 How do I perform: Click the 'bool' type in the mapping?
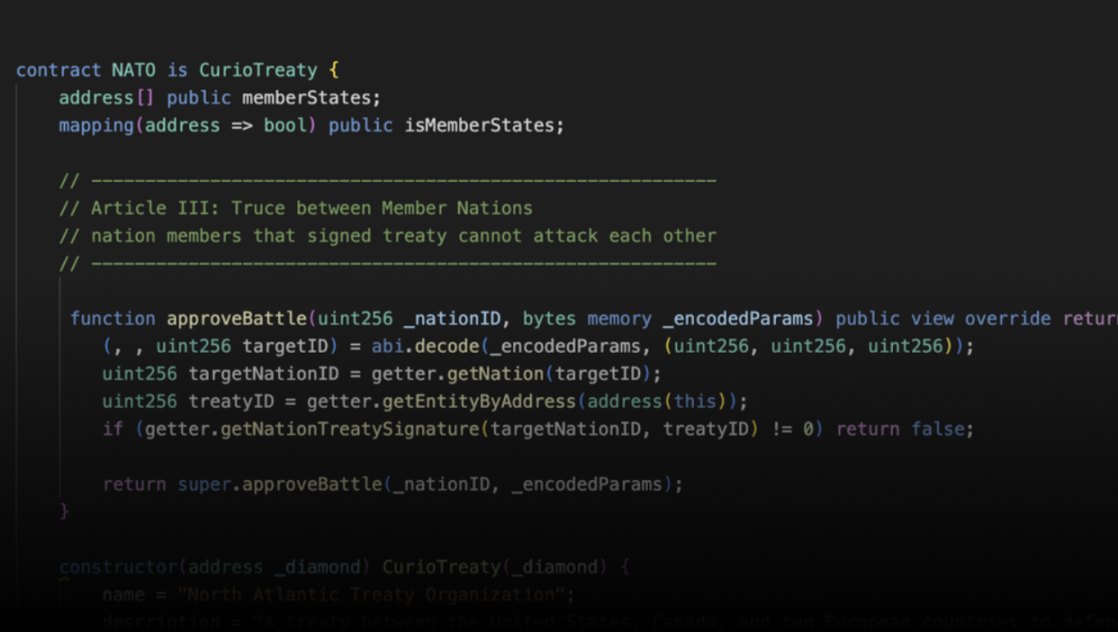284,126
